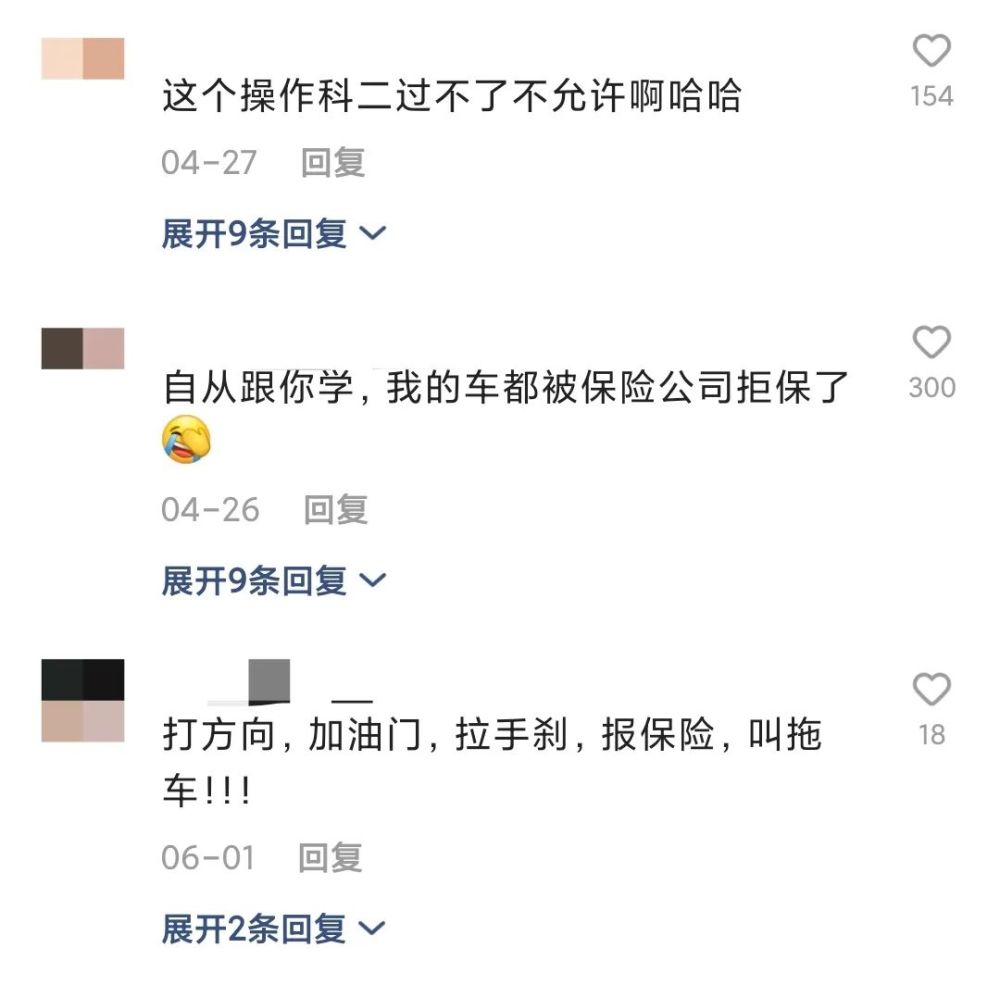
Task: Tap comment text 打方向，加油门
Action: (x=292, y=735)
